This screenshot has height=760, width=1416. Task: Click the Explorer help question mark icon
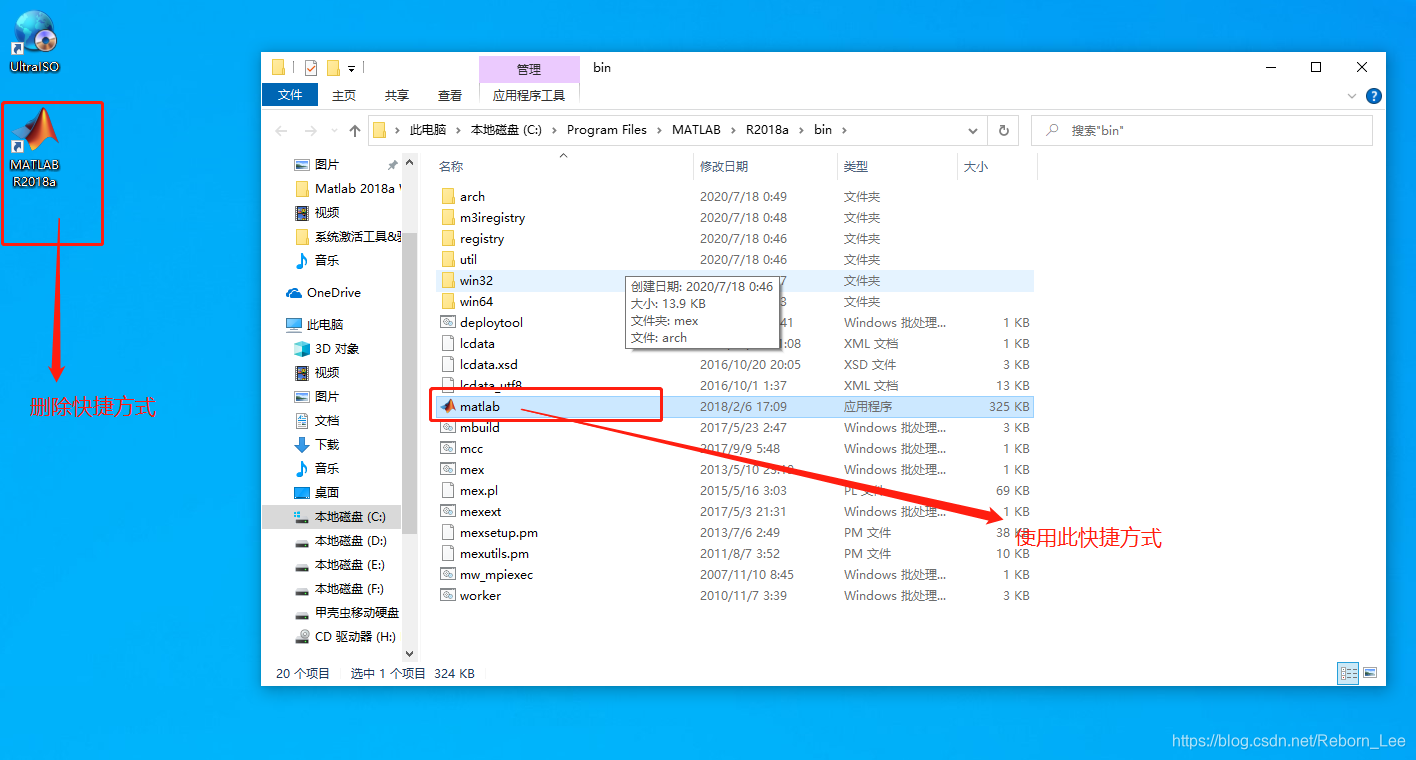(1374, 96)
